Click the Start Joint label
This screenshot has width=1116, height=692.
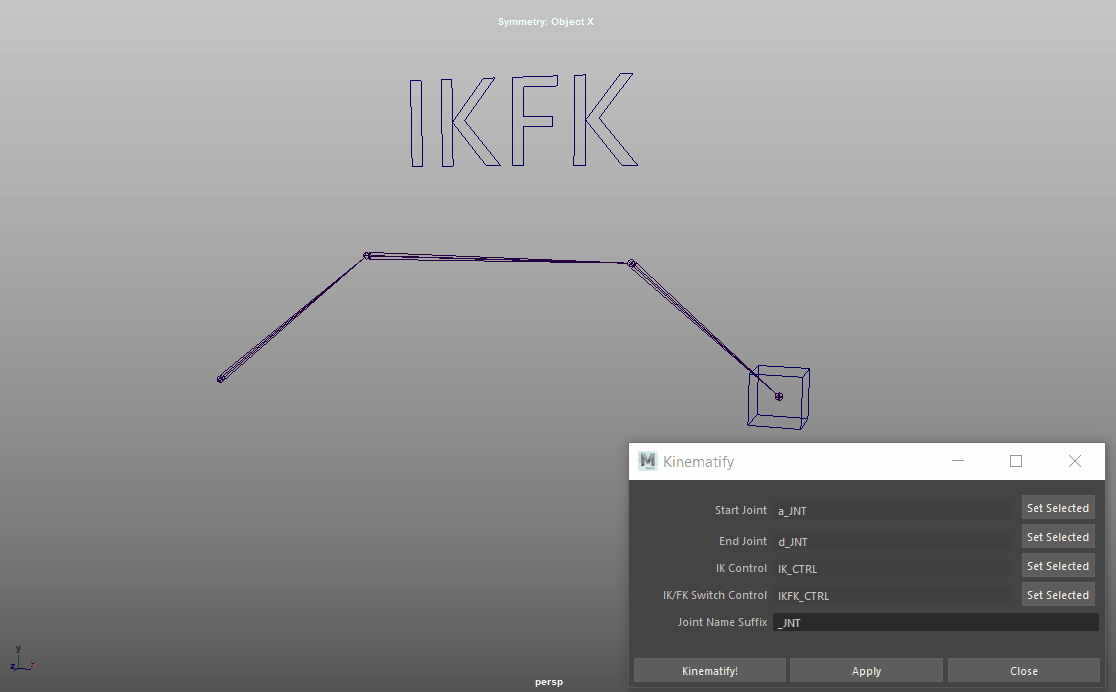pos(741,510)
